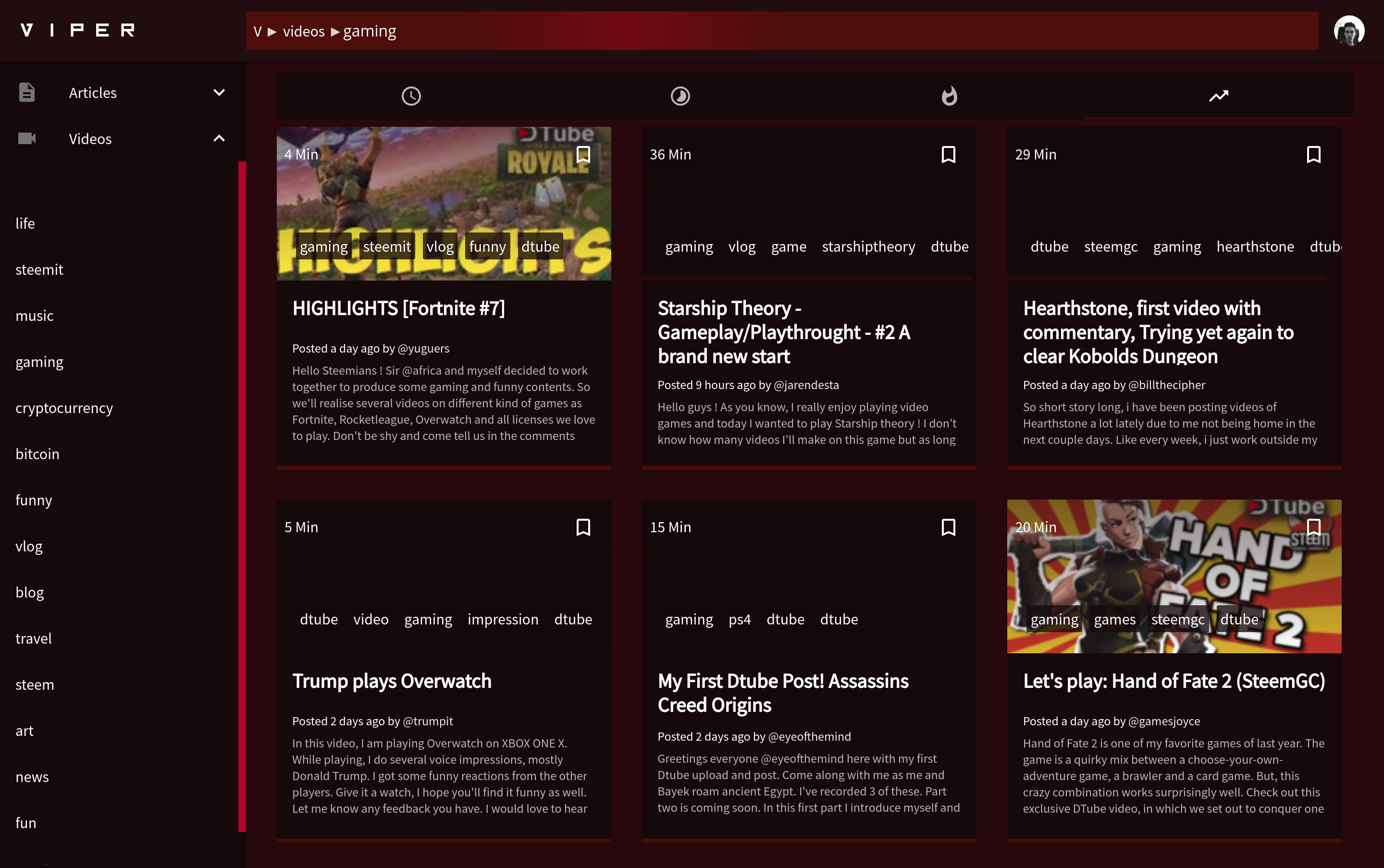The width and height of the screenshot is (1384, 868).
Task: Select the steemit tag in sidebar
Action: pos(39,269)
